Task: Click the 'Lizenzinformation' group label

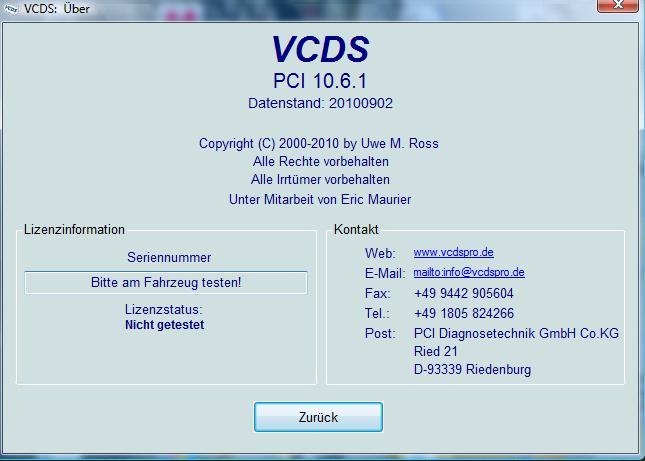Action: point(74,229)
